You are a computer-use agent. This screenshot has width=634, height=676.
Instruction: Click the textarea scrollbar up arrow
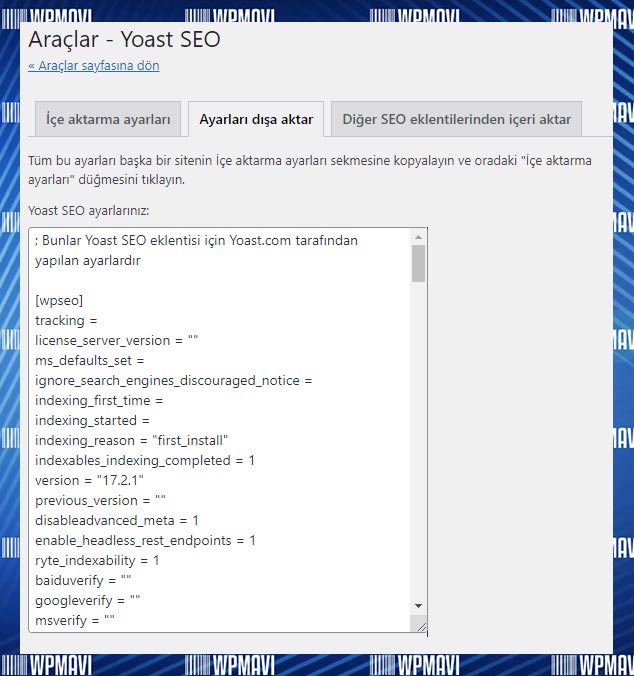418,237
